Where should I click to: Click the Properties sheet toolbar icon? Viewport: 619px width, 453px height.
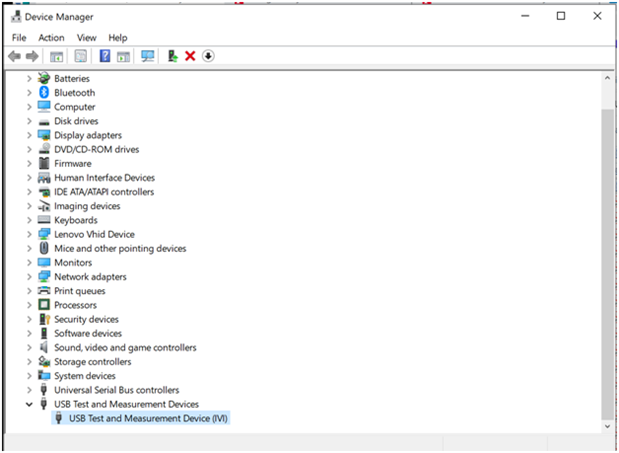pos(81,56)
